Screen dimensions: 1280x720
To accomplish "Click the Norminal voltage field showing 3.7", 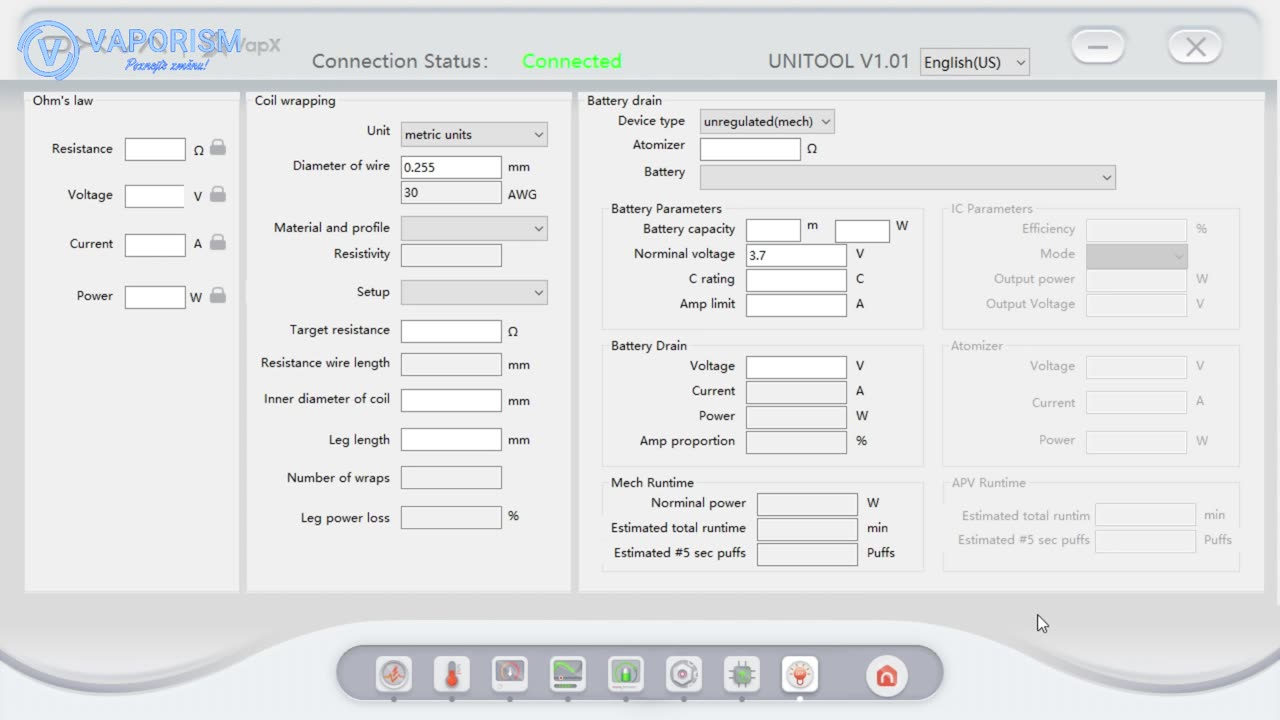I will [x=796, y=255].
